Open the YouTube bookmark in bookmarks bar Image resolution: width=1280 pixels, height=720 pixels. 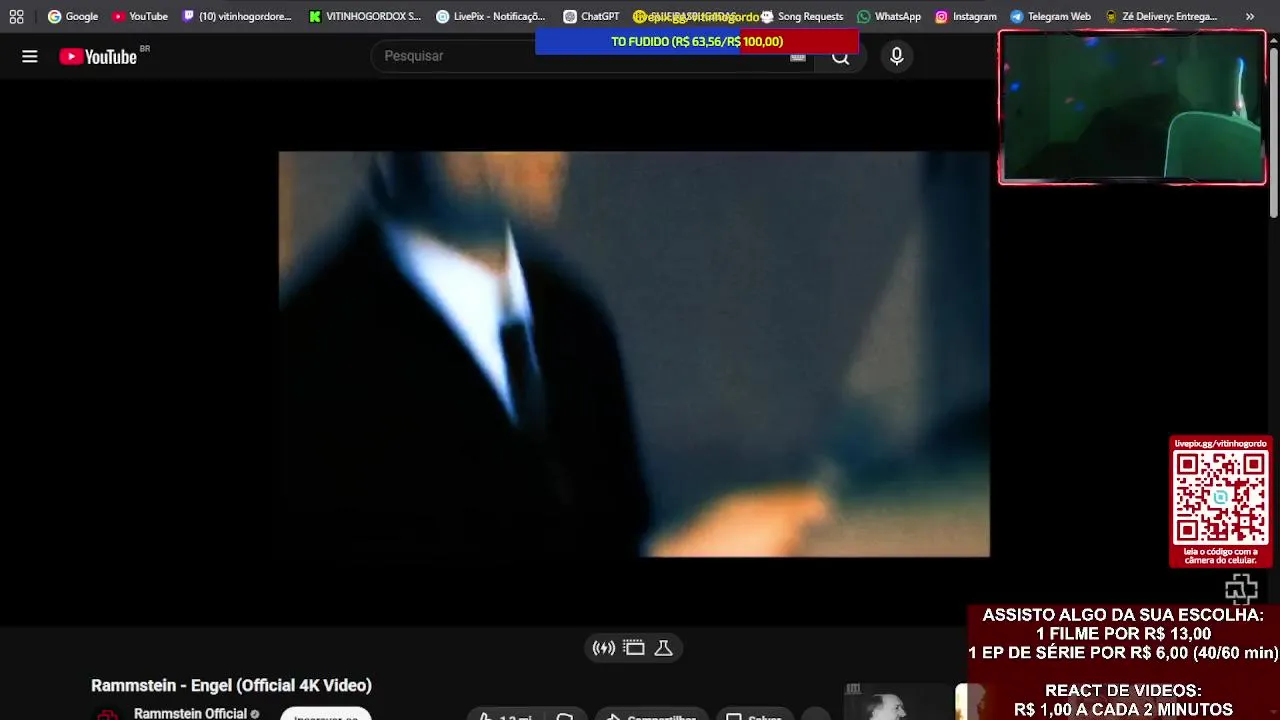tap(139, 16)
